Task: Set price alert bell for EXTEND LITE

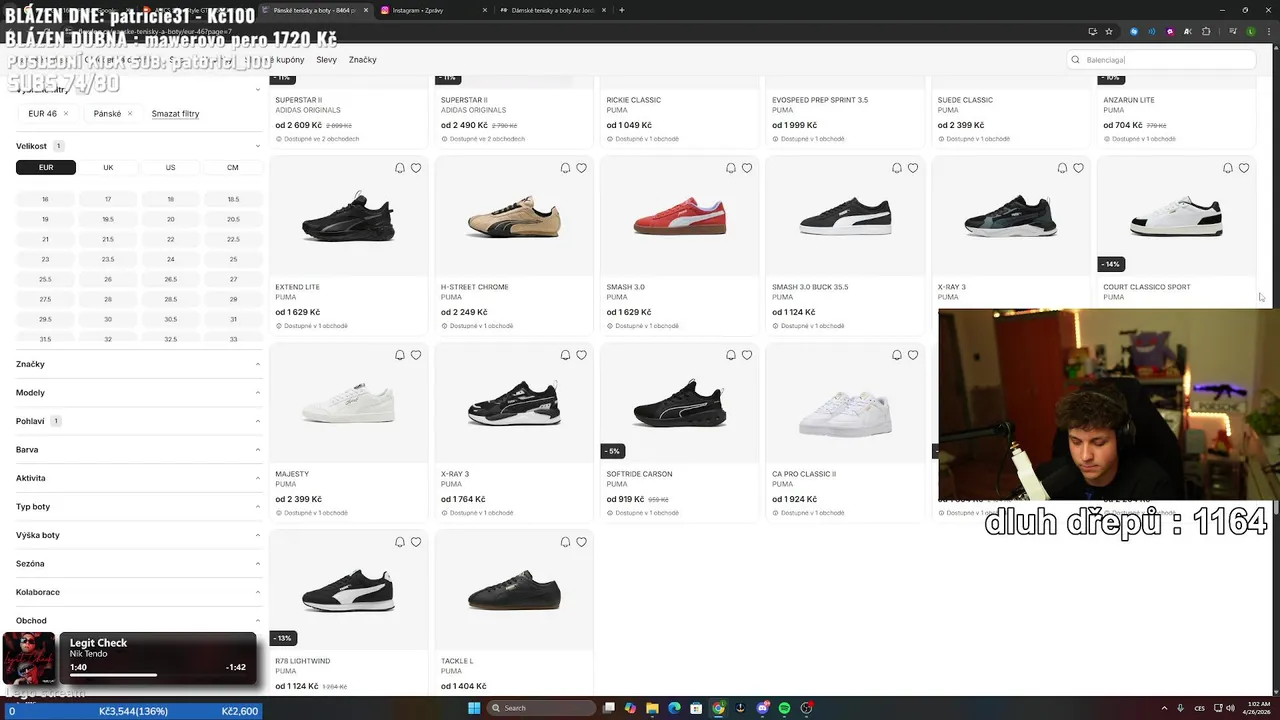Action: pos(400,168)
